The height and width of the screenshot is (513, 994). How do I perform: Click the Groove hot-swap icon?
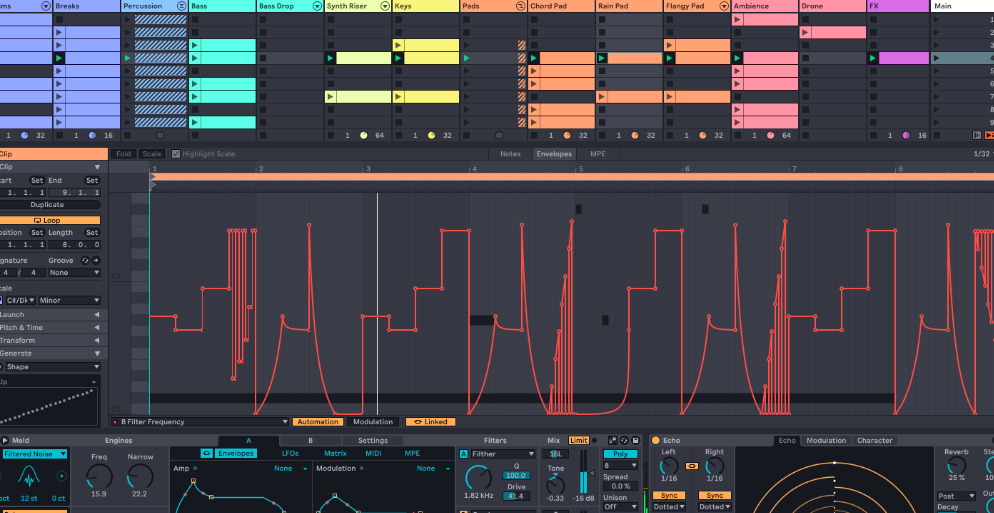coord(84,260)
